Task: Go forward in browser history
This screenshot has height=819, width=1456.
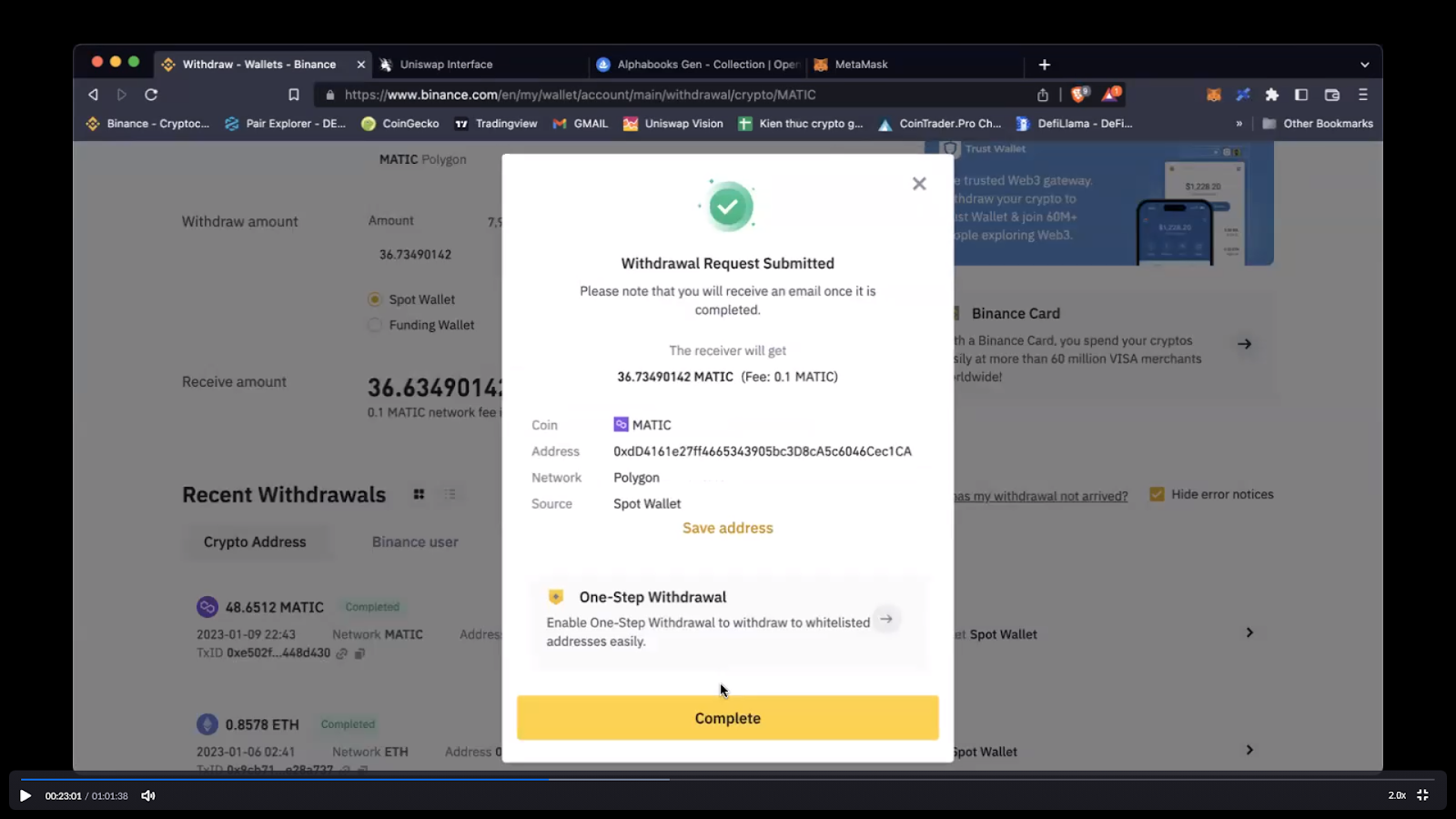Action: point(122,95)
